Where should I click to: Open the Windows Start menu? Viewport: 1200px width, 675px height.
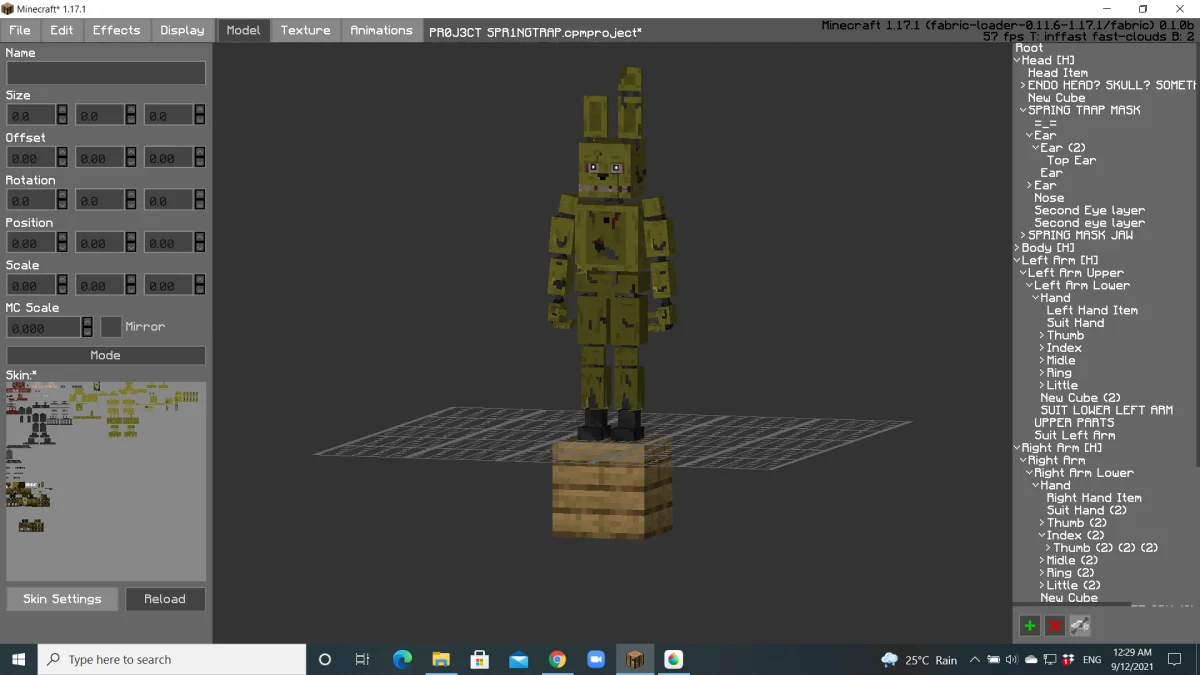[18, 659]
